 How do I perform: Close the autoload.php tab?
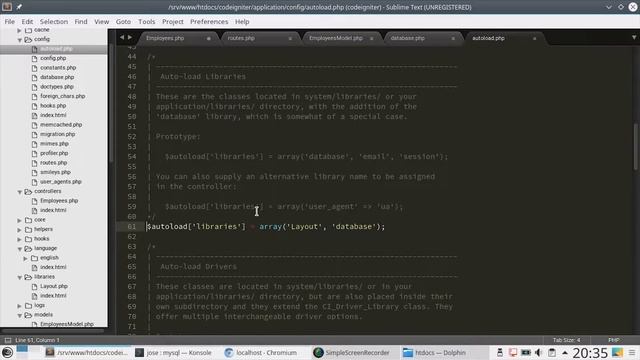[534, 38]
